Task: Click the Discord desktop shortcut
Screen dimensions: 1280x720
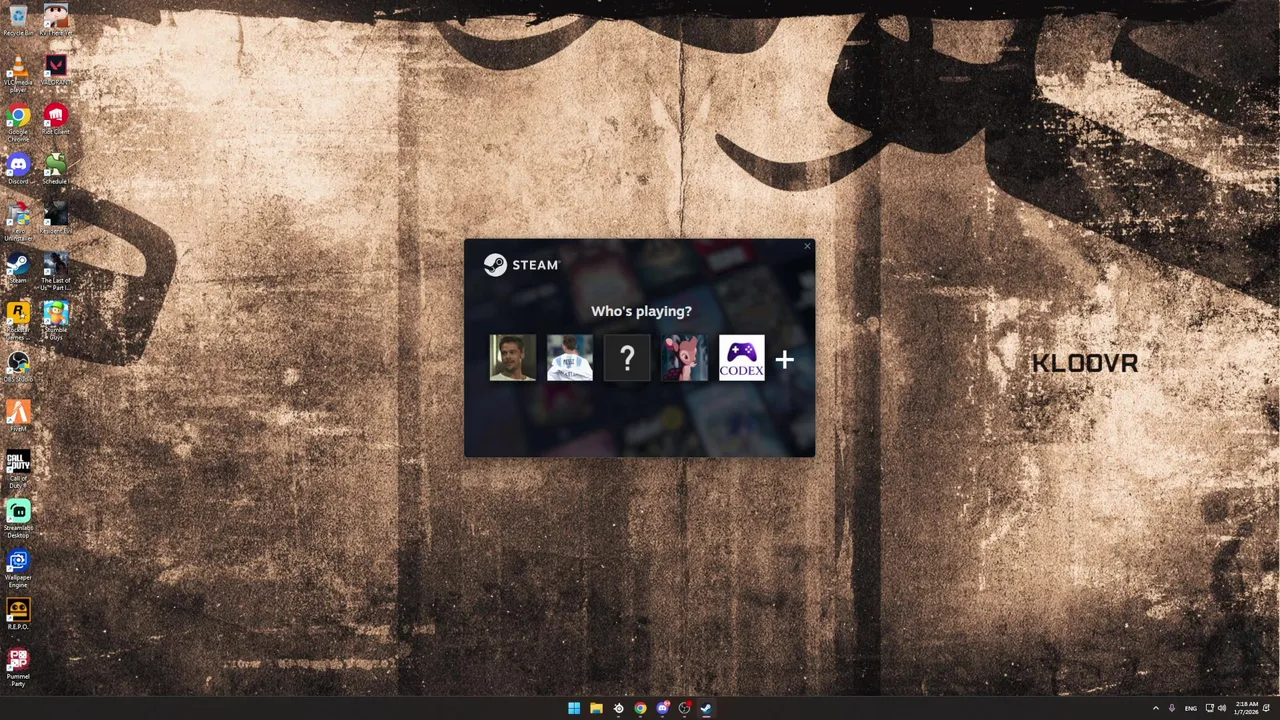Action: click(18, 169)
